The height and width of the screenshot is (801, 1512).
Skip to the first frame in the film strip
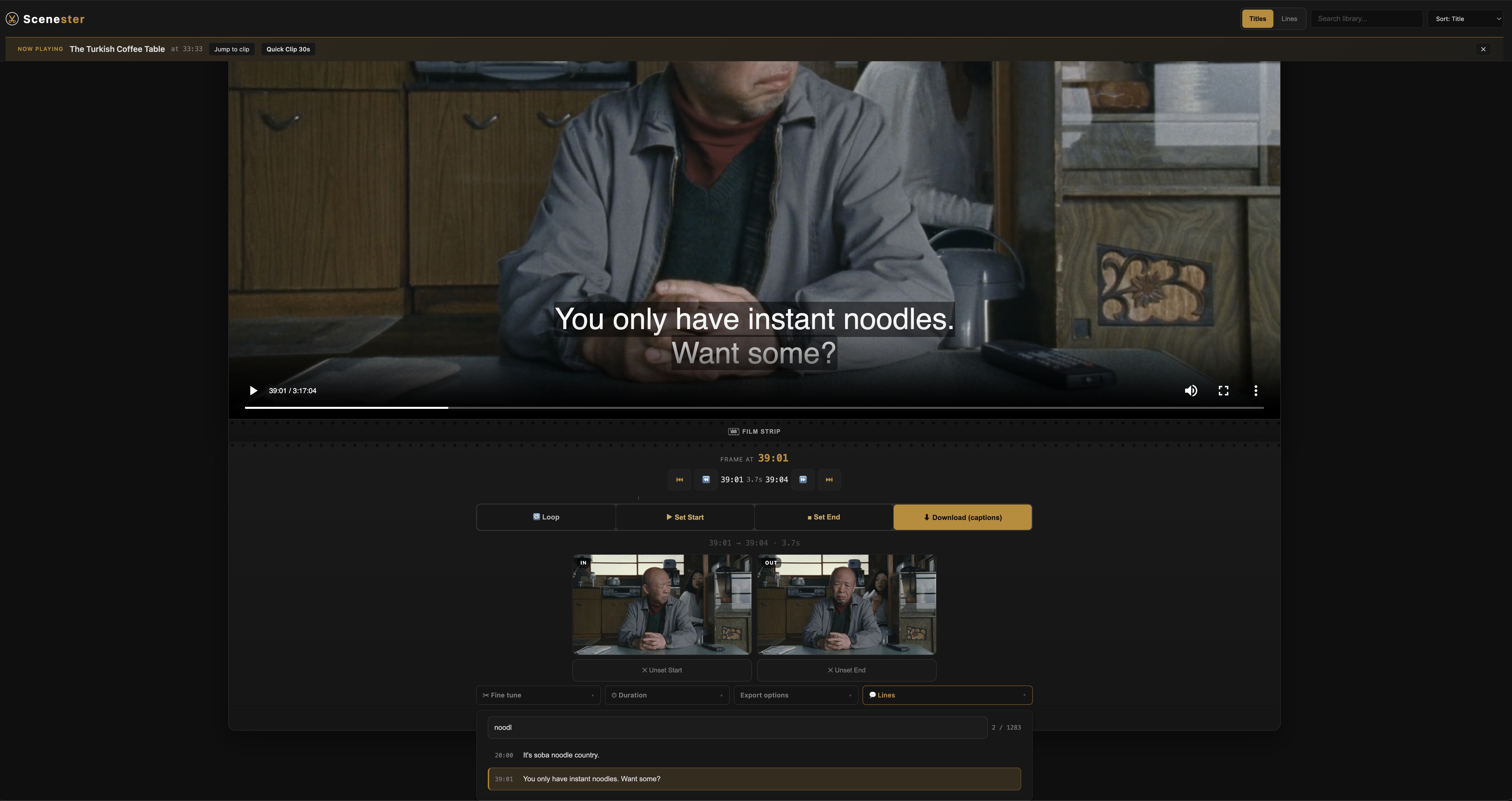tap(679, 480)
